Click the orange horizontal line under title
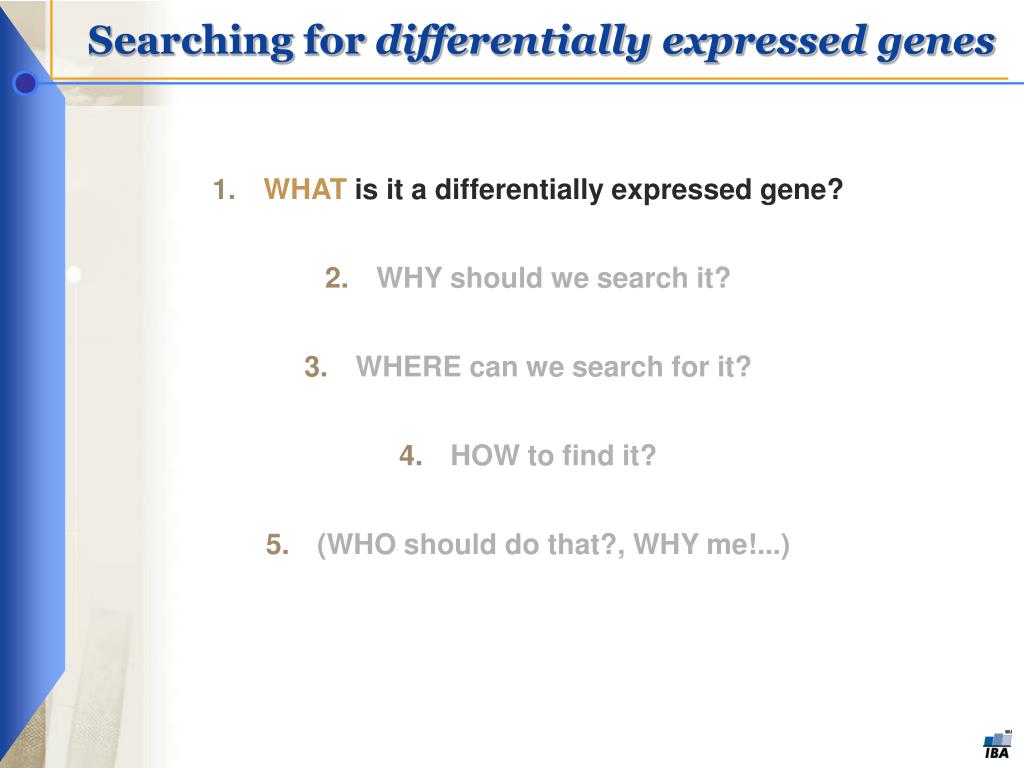Image resolution: width=1024 pixels, height=768 pixels. 529,79
